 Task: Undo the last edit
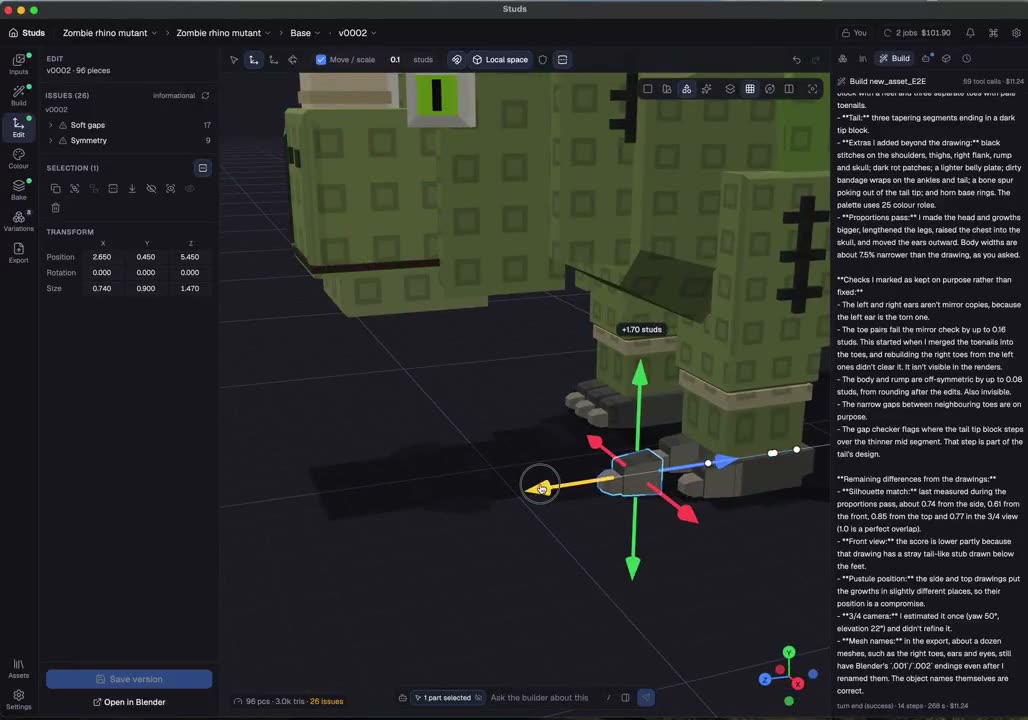(797, 60)
